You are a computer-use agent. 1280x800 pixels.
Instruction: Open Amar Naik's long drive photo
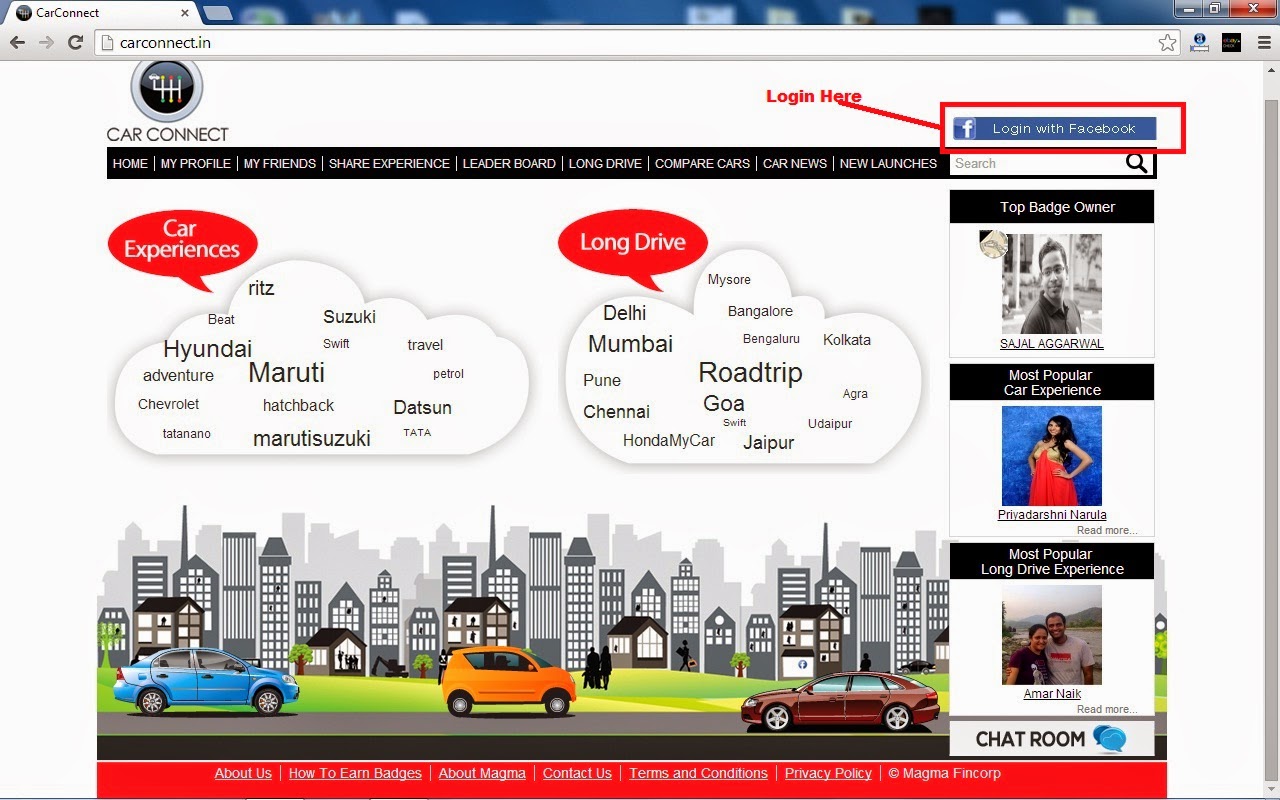[1052, 635]
